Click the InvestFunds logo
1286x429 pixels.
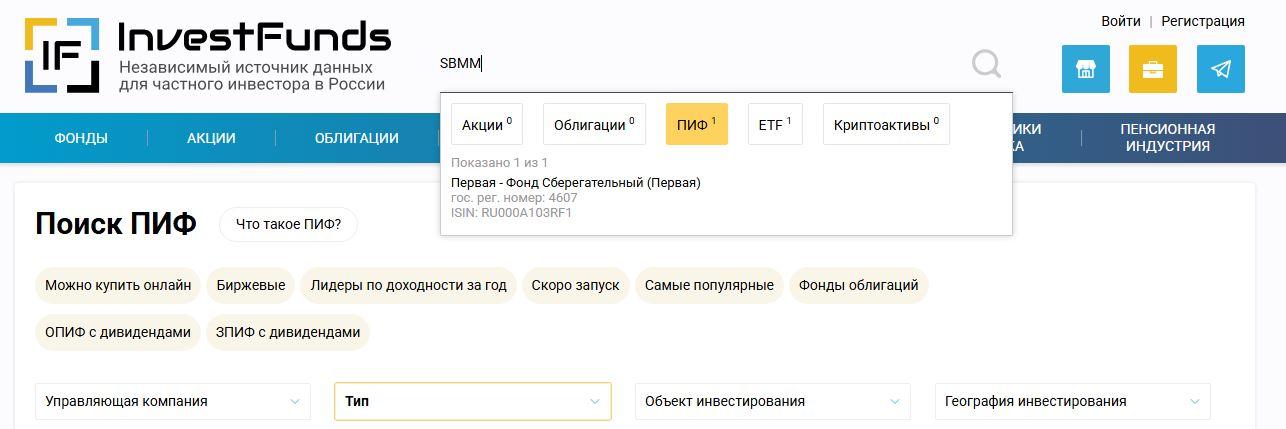(207, 55)
